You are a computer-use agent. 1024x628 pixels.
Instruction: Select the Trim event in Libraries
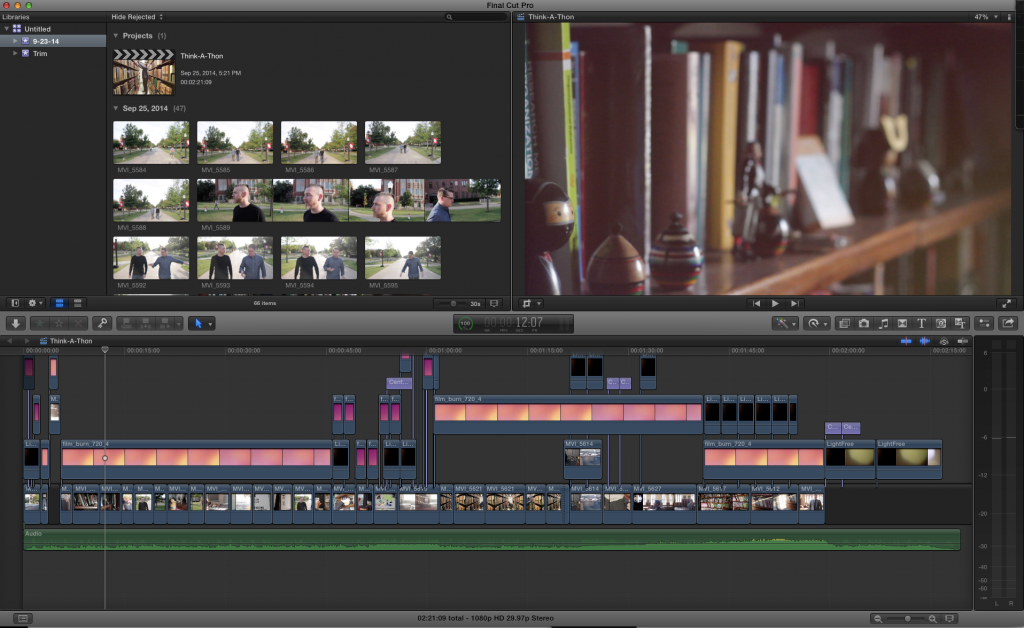pos(40,54)
